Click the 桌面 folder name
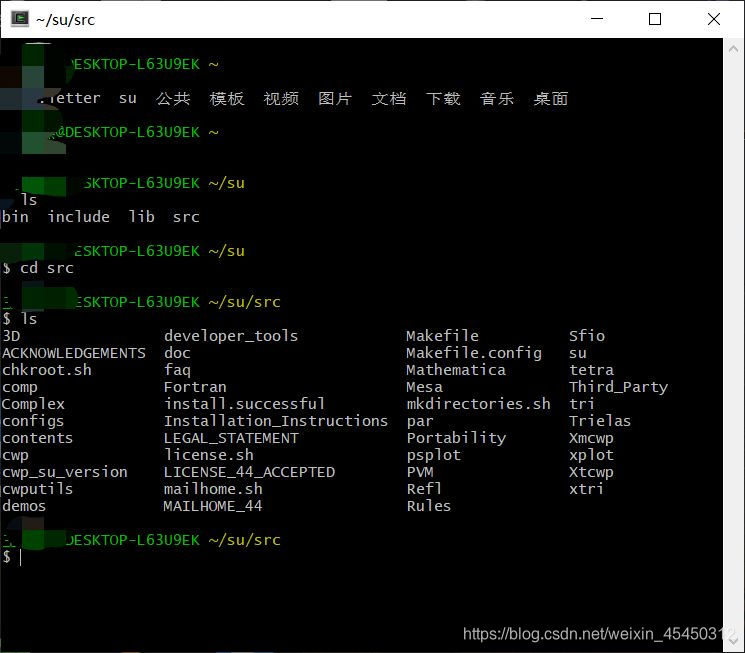This screenshot has width=745, height=653. [x=551, y=99]
